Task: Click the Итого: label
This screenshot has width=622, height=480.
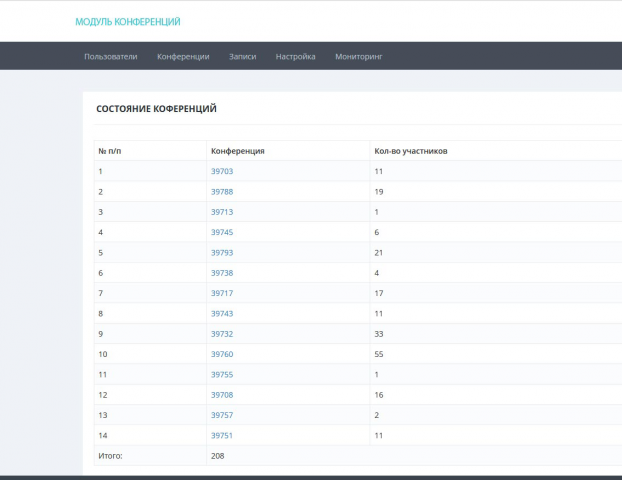Action: [x=110, y=456]
